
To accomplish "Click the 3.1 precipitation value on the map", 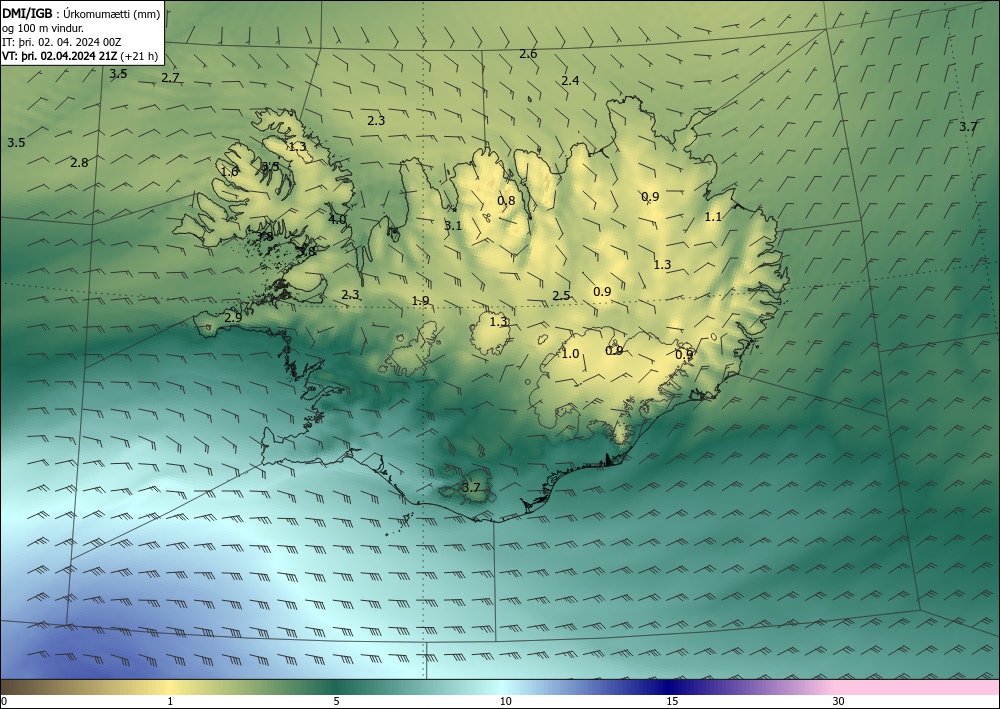I will [x=453, y=226].
